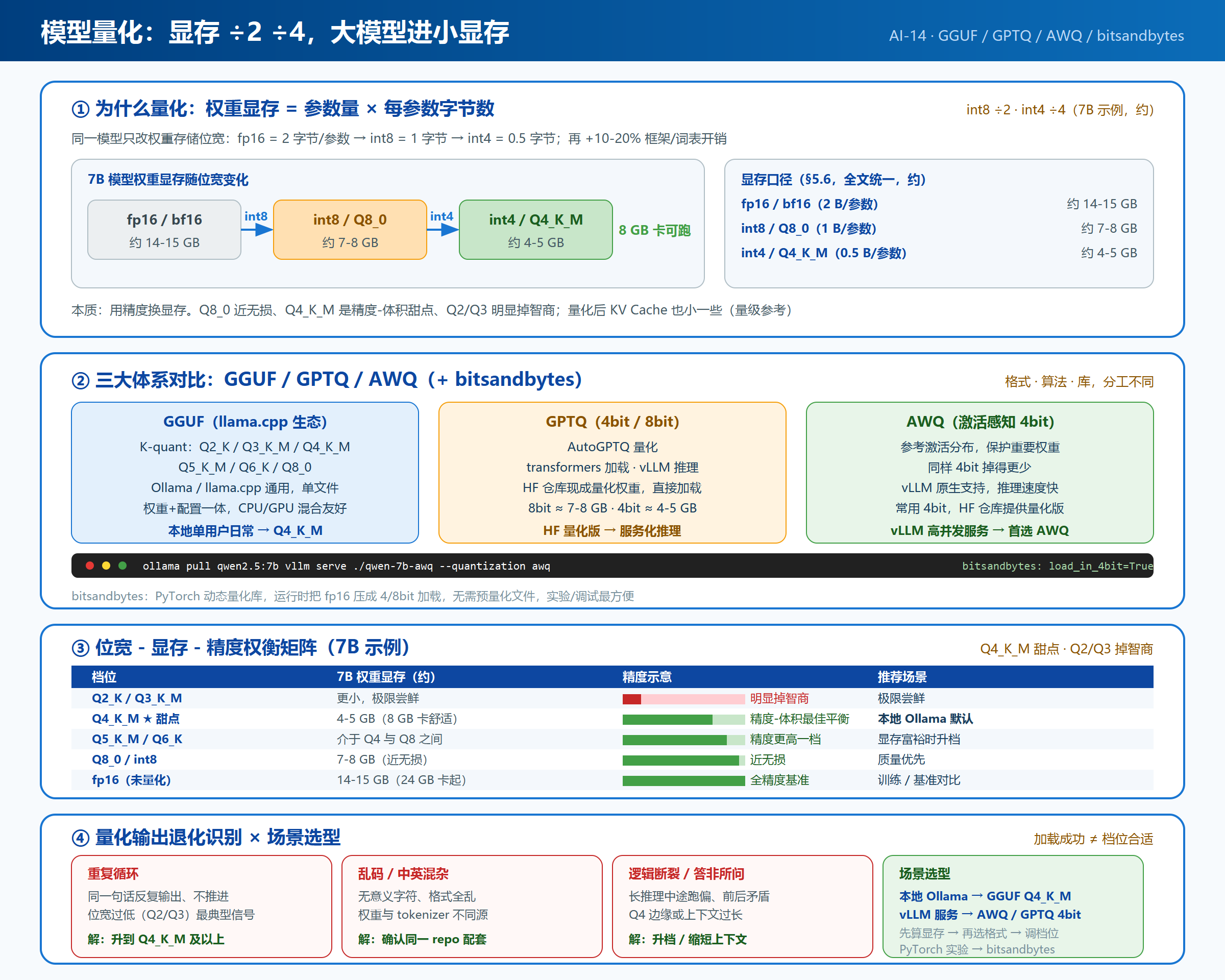The width and height of the screenshot is (1225, 980).
Task: Click the GPTQ (4bit / 8bit) card title
Action: pos(612,422)
